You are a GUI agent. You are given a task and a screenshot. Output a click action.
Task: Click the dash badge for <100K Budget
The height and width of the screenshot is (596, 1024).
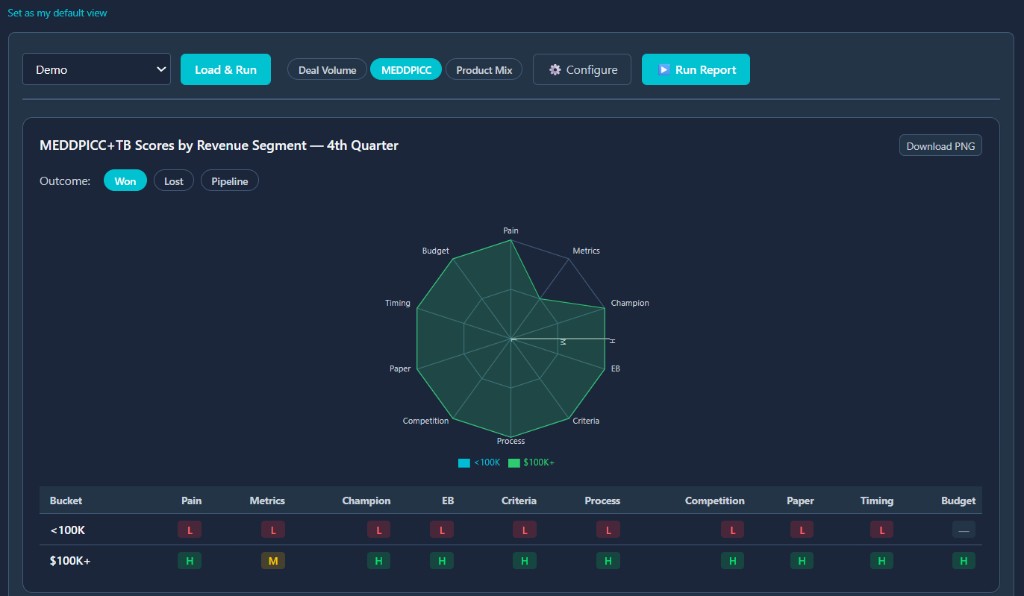[x=963, y=530]
